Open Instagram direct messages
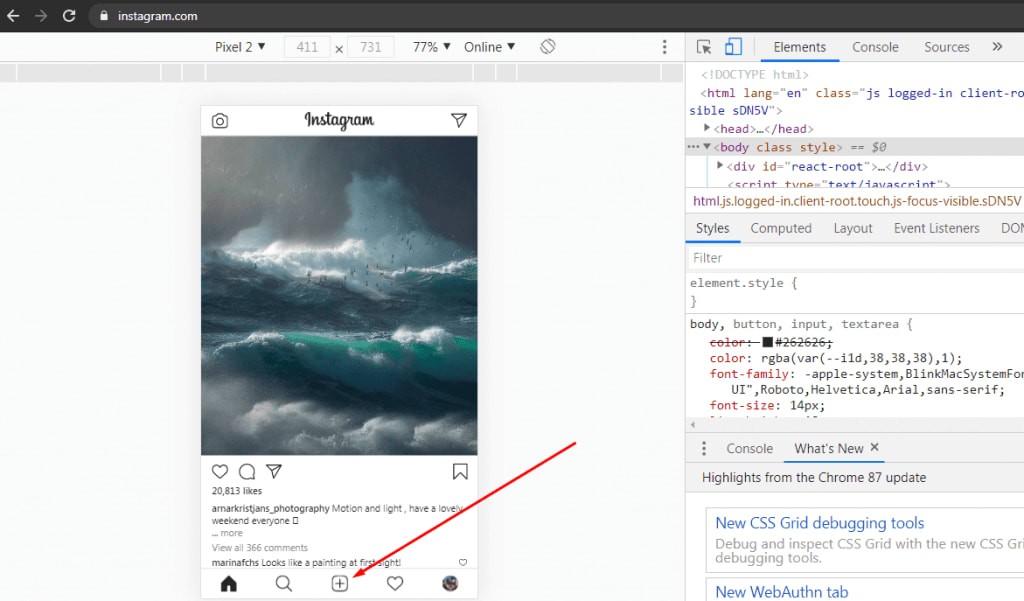This screenshot has height=601, width=1024. point(459,120)
